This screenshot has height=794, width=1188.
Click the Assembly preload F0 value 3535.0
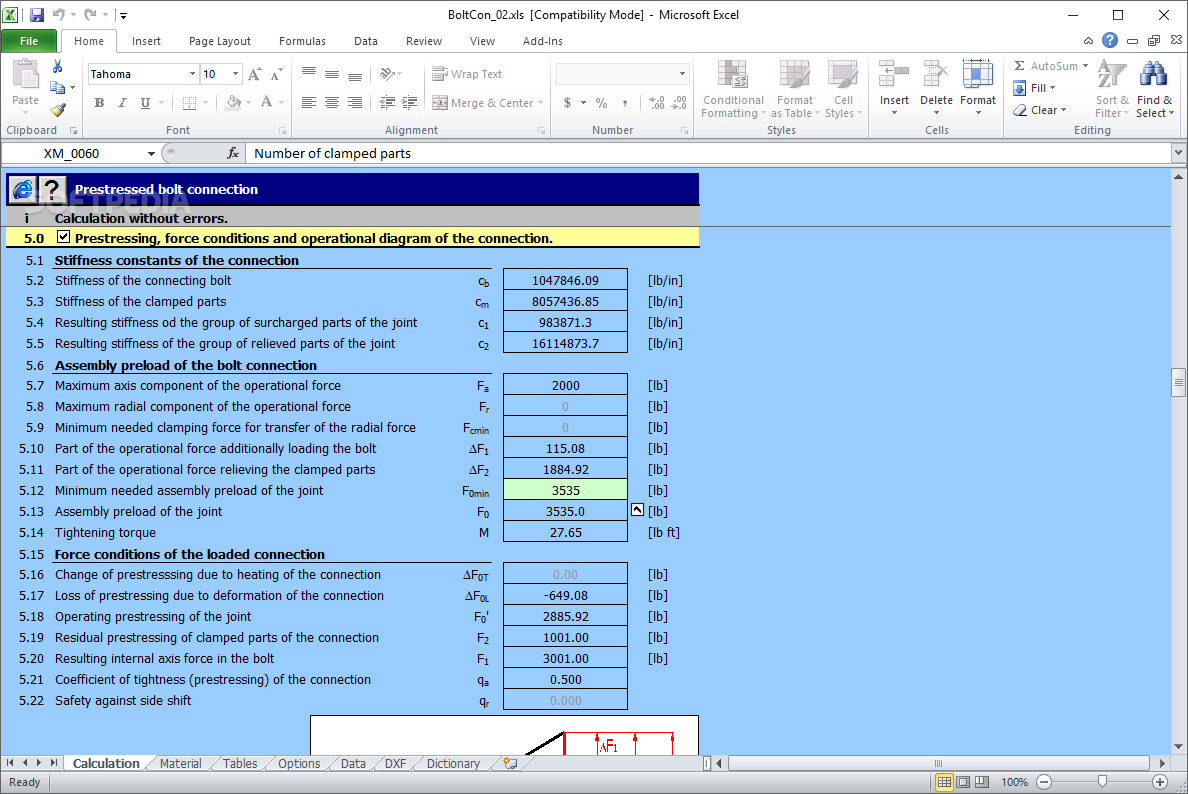pyautogui.click(x=565, y=511)
